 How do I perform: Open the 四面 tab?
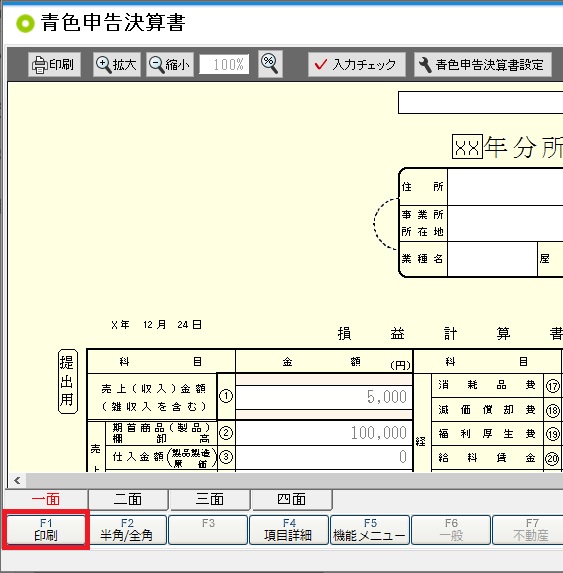click(x=292, y=499)
